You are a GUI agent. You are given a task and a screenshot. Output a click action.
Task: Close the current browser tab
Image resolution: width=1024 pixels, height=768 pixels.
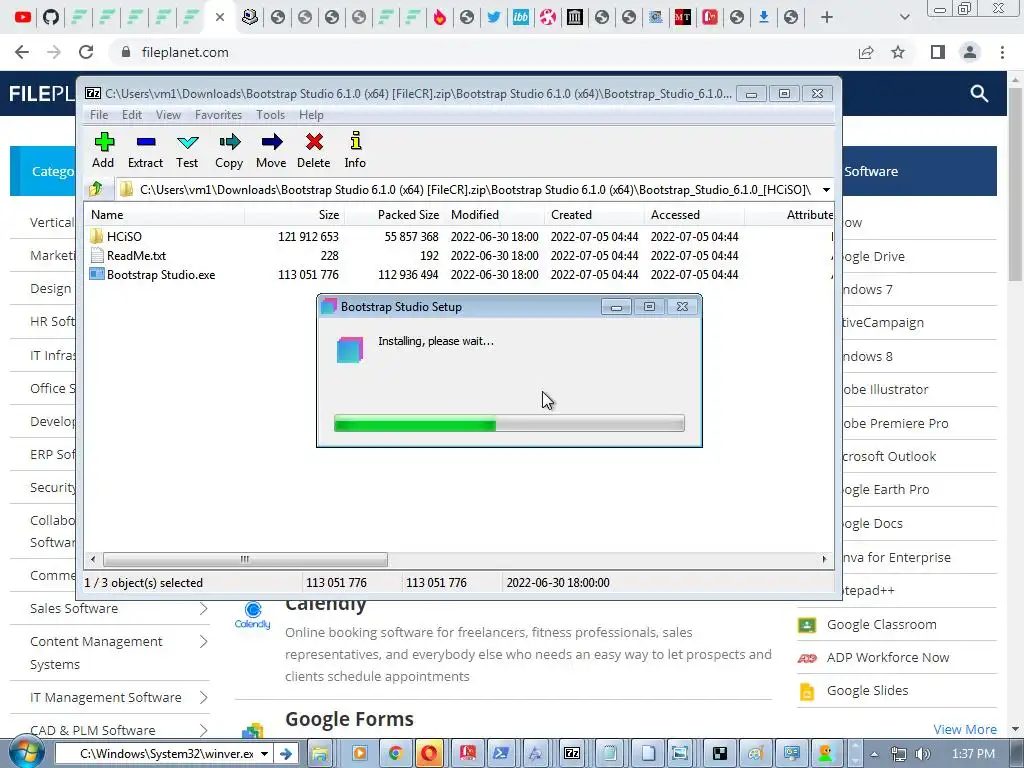220,17
